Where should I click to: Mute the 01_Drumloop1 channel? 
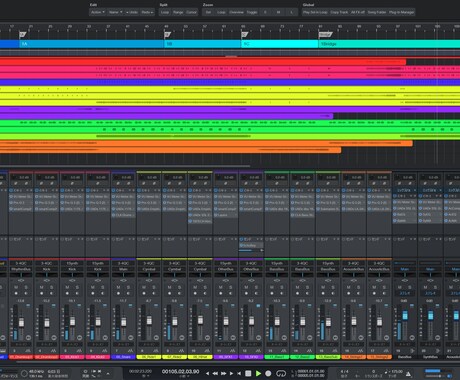pos(16,287)
